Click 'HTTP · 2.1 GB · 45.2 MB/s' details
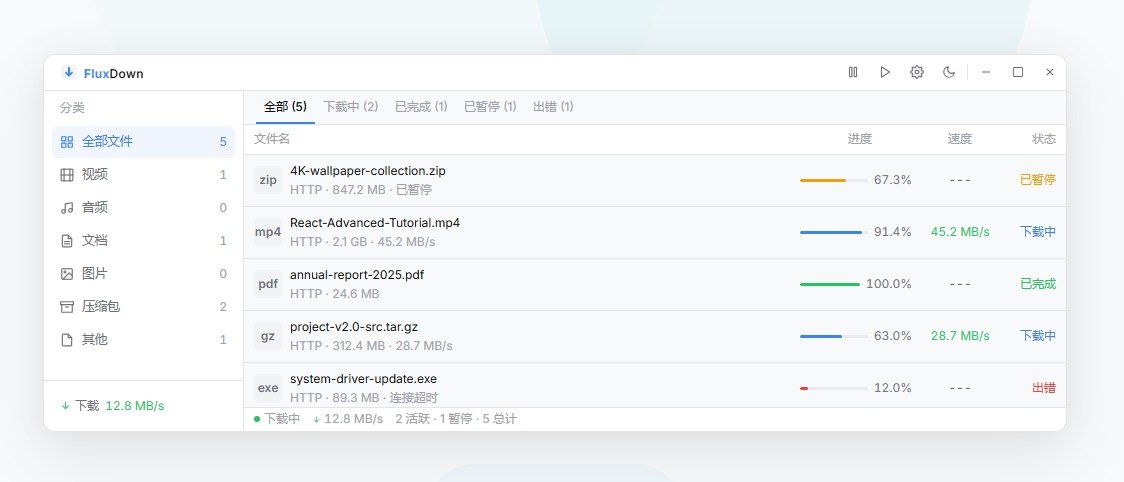 point(363,242)
